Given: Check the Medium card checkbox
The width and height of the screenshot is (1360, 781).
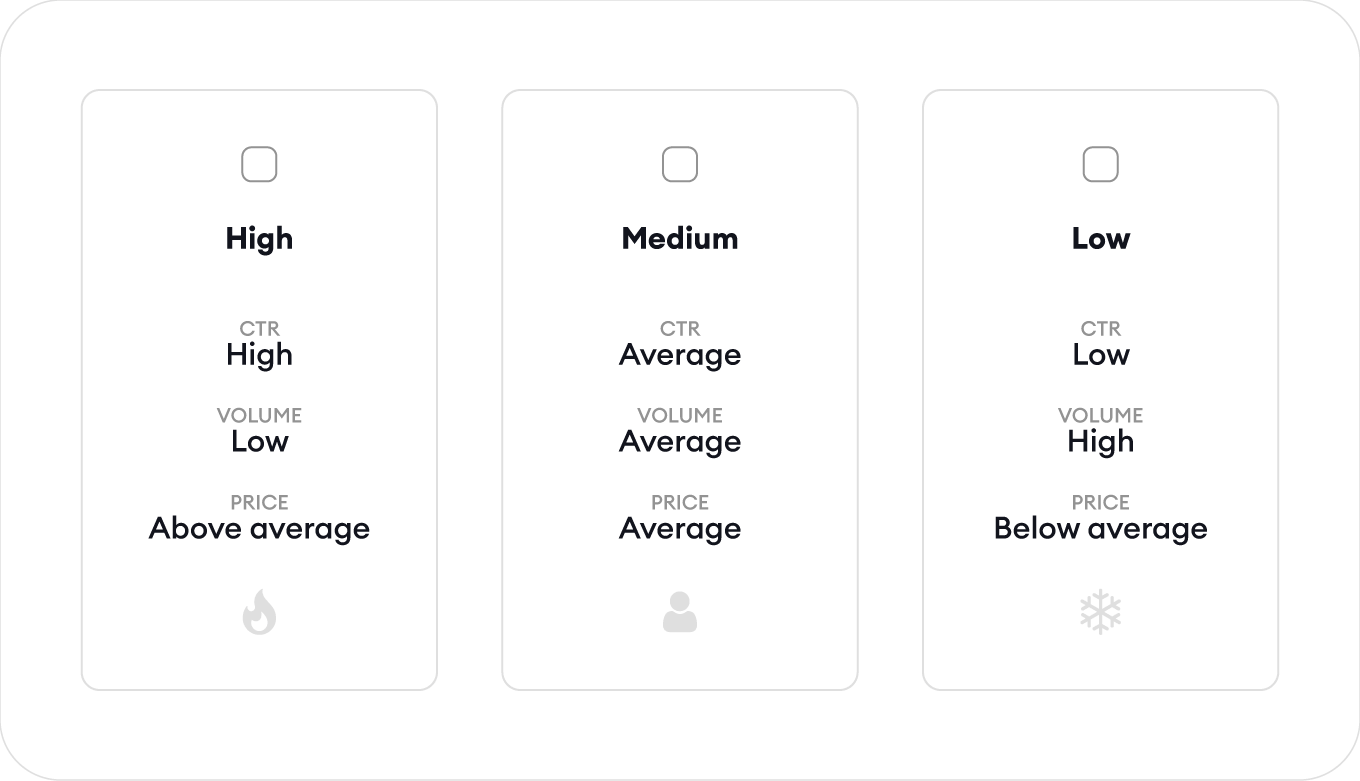Looking at the screenshot, I should tap(680, 164).
